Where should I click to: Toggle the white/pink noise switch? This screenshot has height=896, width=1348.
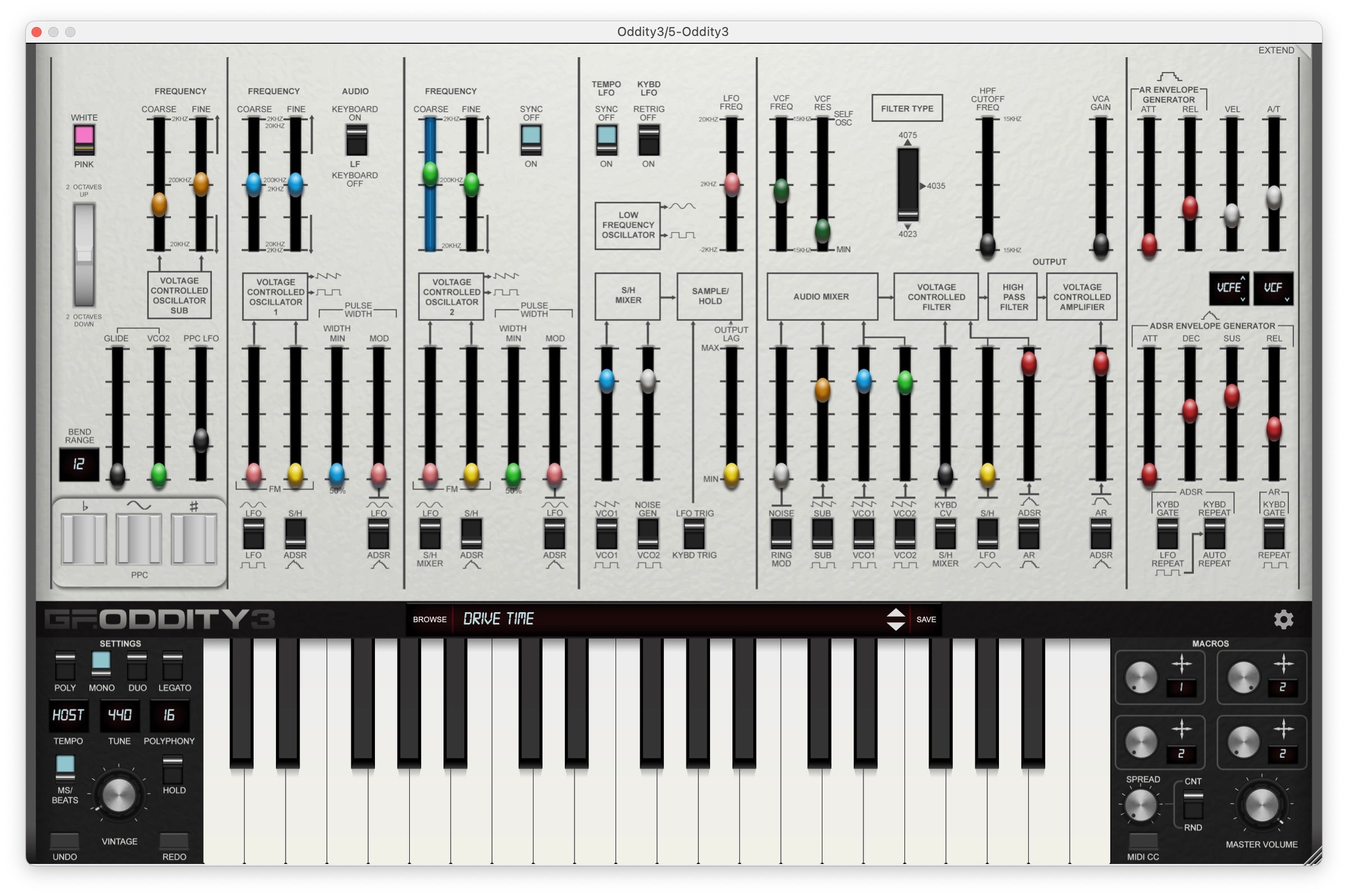(84, 141)
